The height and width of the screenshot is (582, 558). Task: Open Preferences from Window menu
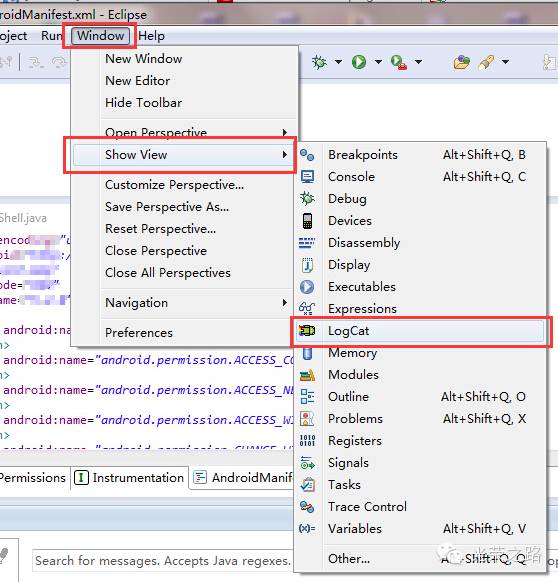pos(139,333)
